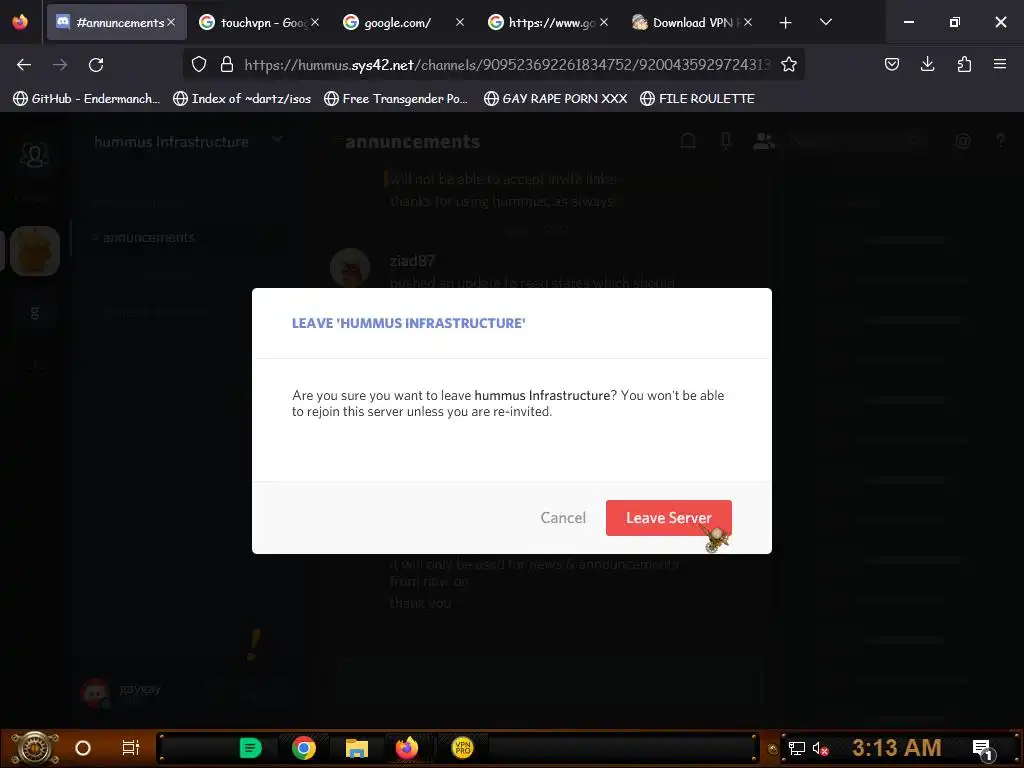Select Firefox in the taskbar
The height and width of the screenshot is (768, 1024).
407,748
